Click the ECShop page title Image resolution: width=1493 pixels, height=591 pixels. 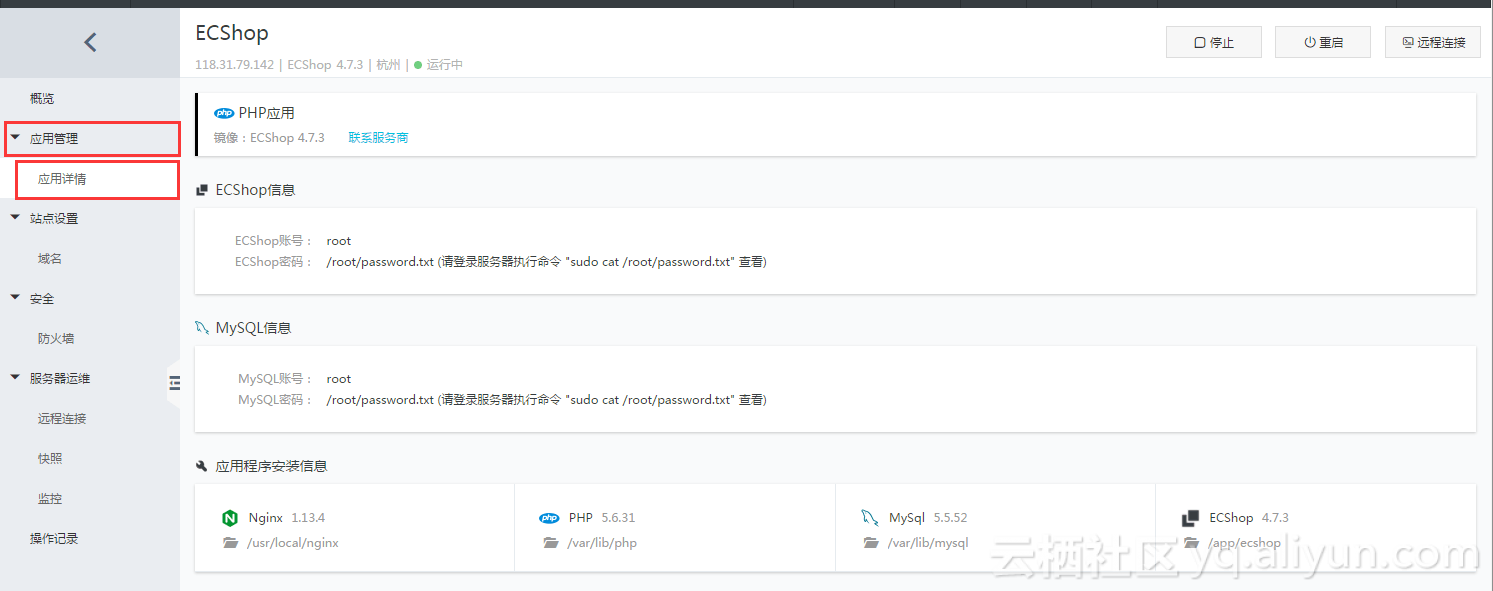(232, 33)
